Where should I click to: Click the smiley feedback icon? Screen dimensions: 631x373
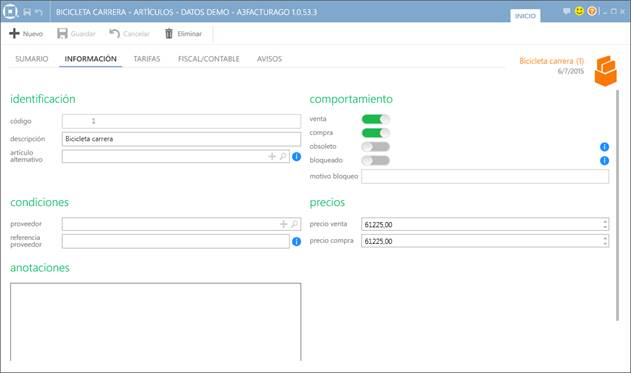point(579,11)
